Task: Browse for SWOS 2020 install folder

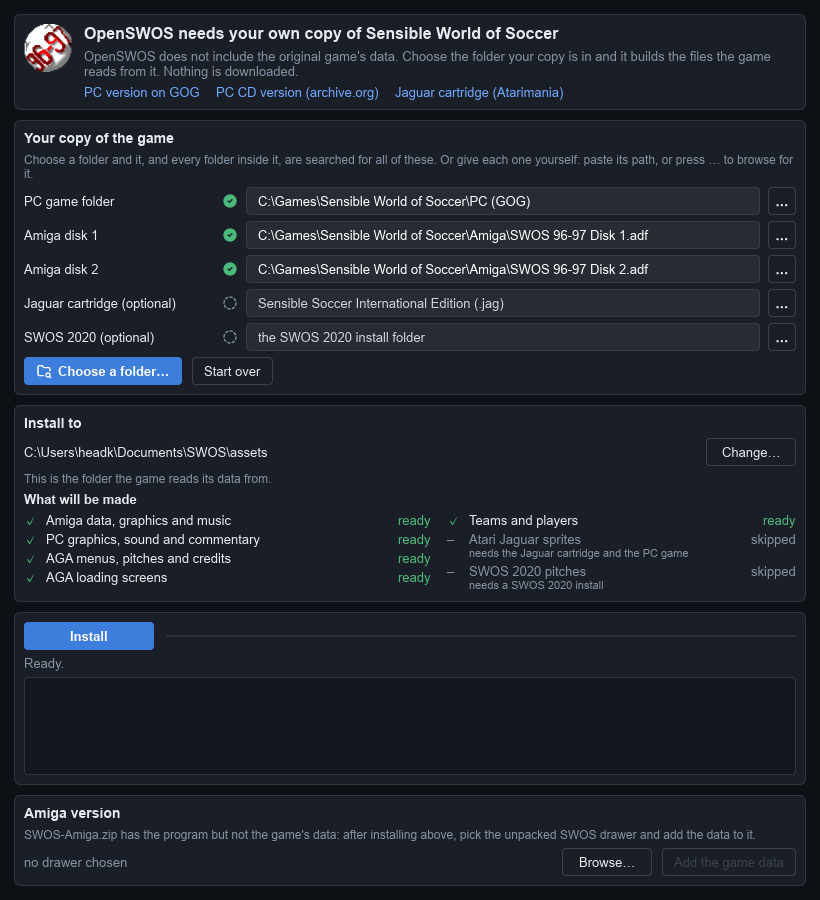Action: click(x=782, y=337)
